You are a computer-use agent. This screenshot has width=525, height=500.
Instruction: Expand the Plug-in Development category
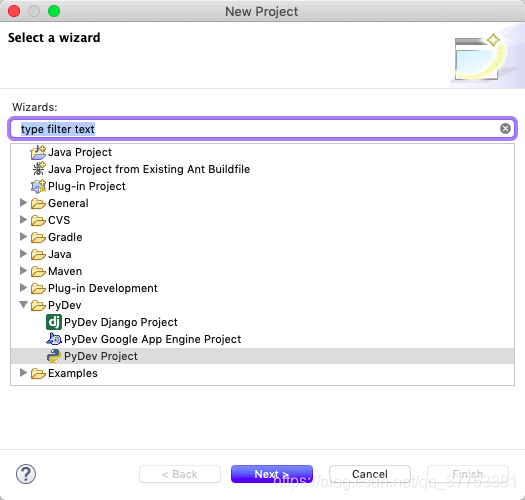tap(23, 288)
